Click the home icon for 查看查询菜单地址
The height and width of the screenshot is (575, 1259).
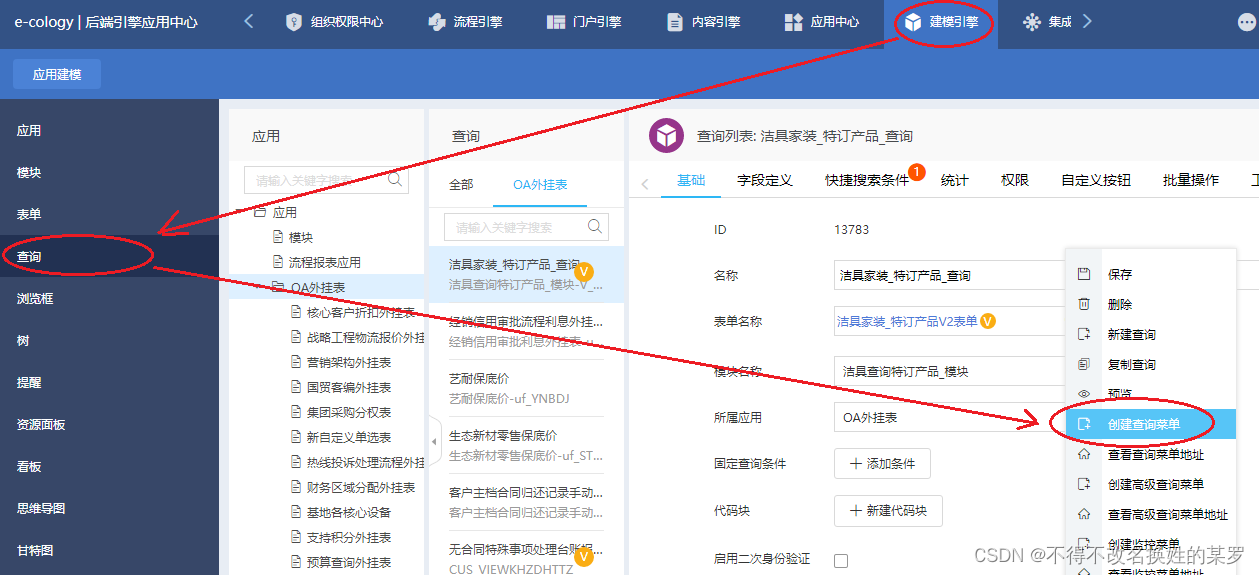[1084, 454]
